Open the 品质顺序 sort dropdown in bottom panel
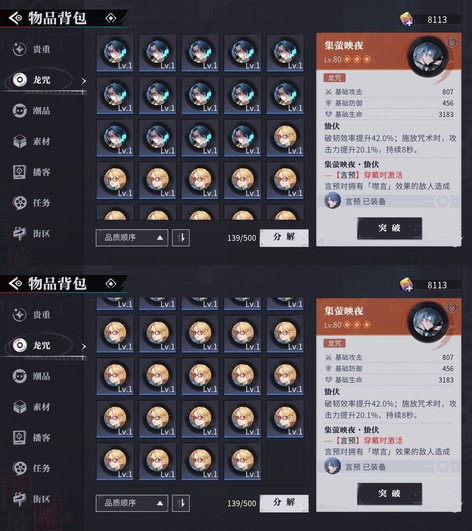Viewport: 472px width, 531px height. pos(132,503)
